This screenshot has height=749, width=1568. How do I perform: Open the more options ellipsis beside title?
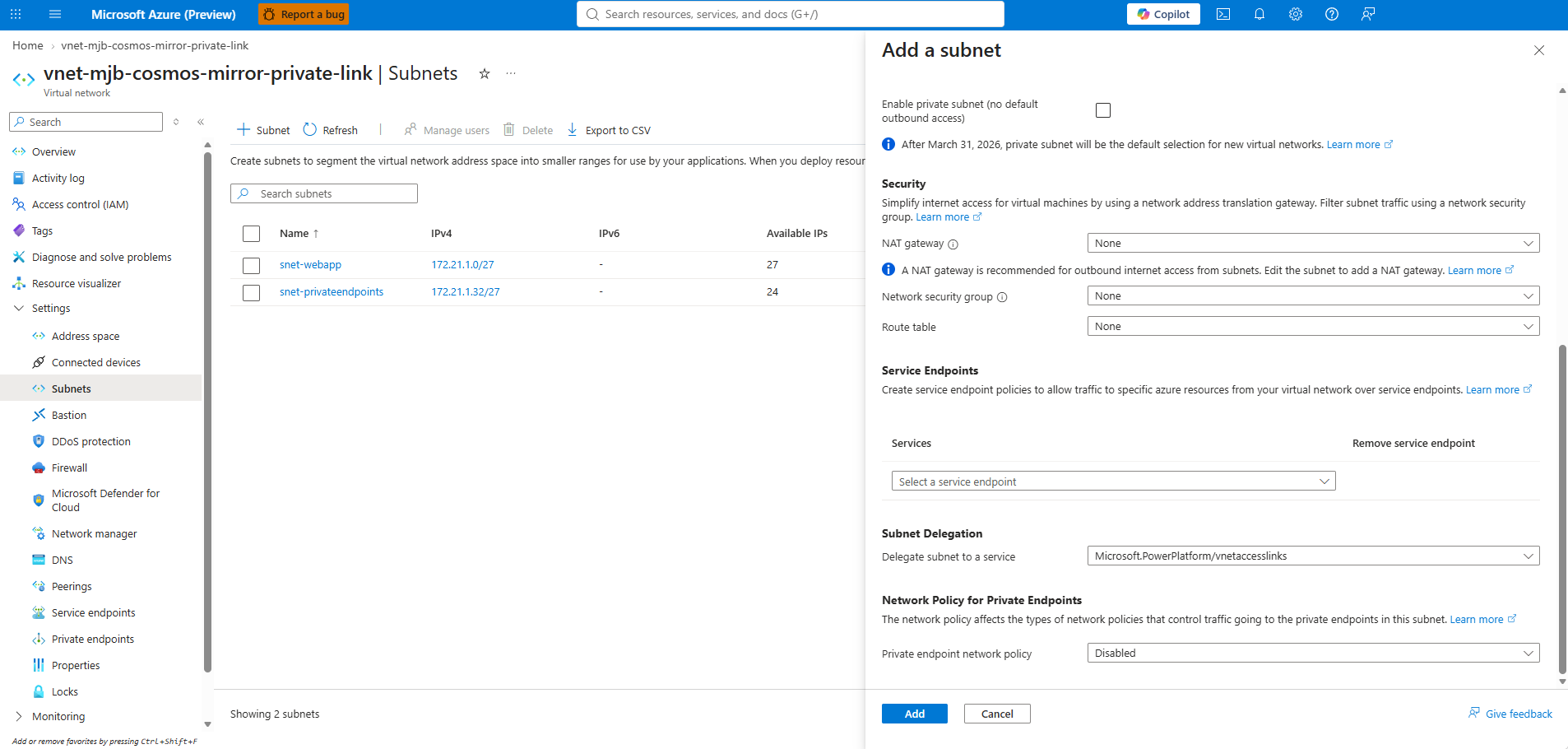click(511, 73)
